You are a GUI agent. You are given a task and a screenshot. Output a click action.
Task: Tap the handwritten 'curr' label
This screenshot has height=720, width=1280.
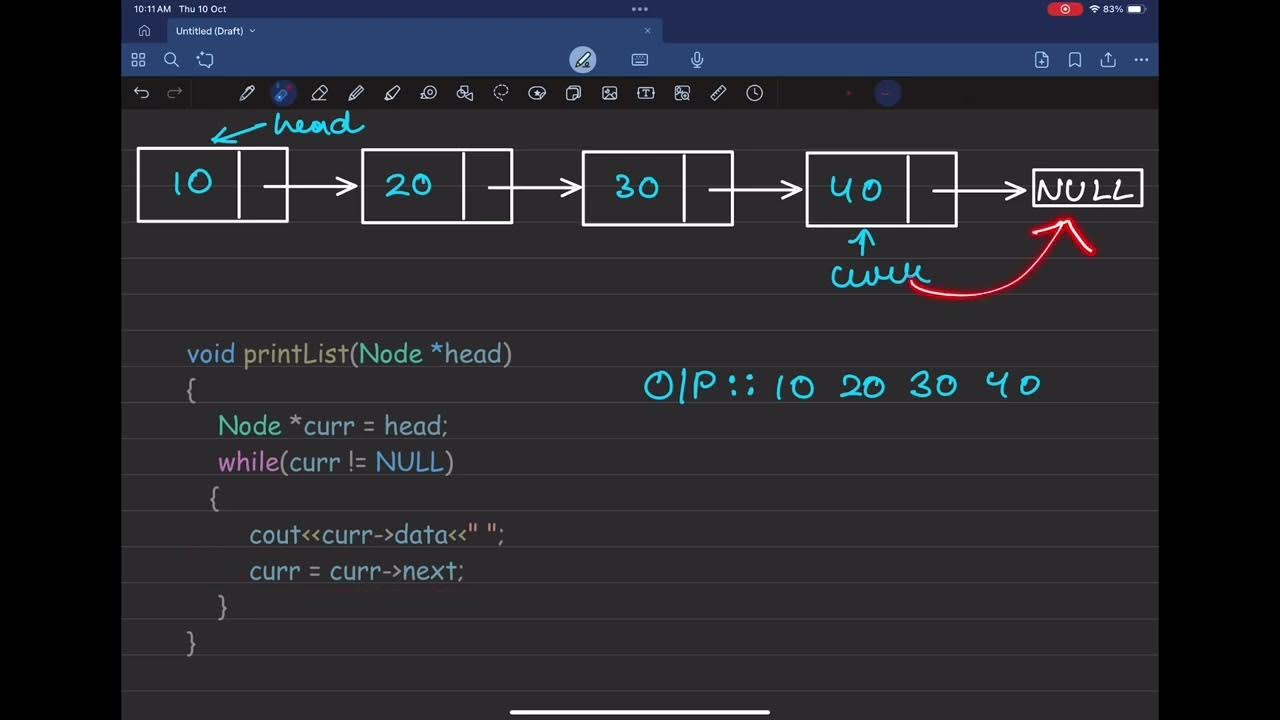[880, 274]
